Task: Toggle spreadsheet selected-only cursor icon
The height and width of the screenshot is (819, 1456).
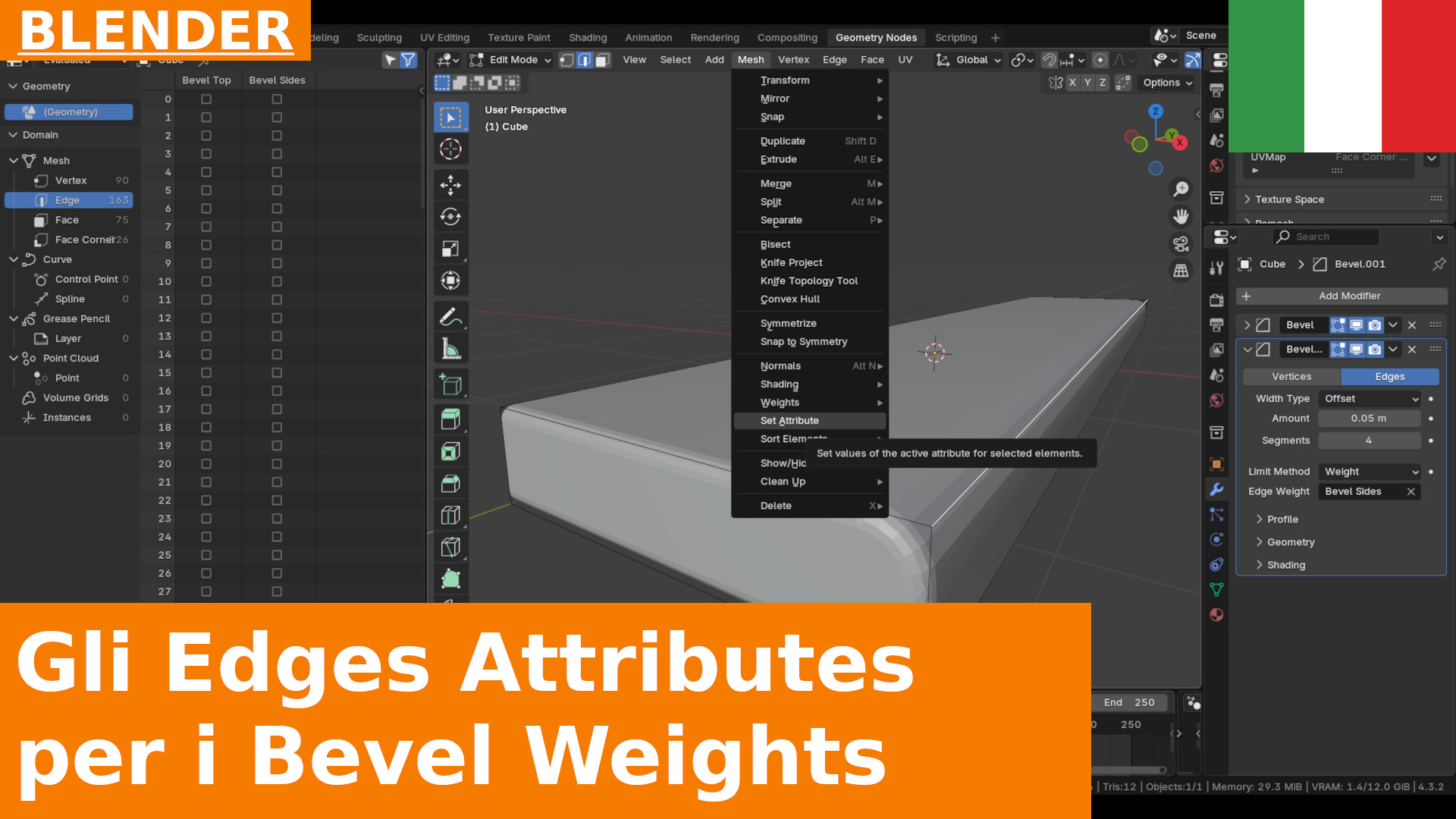Action: coord(391,60)
